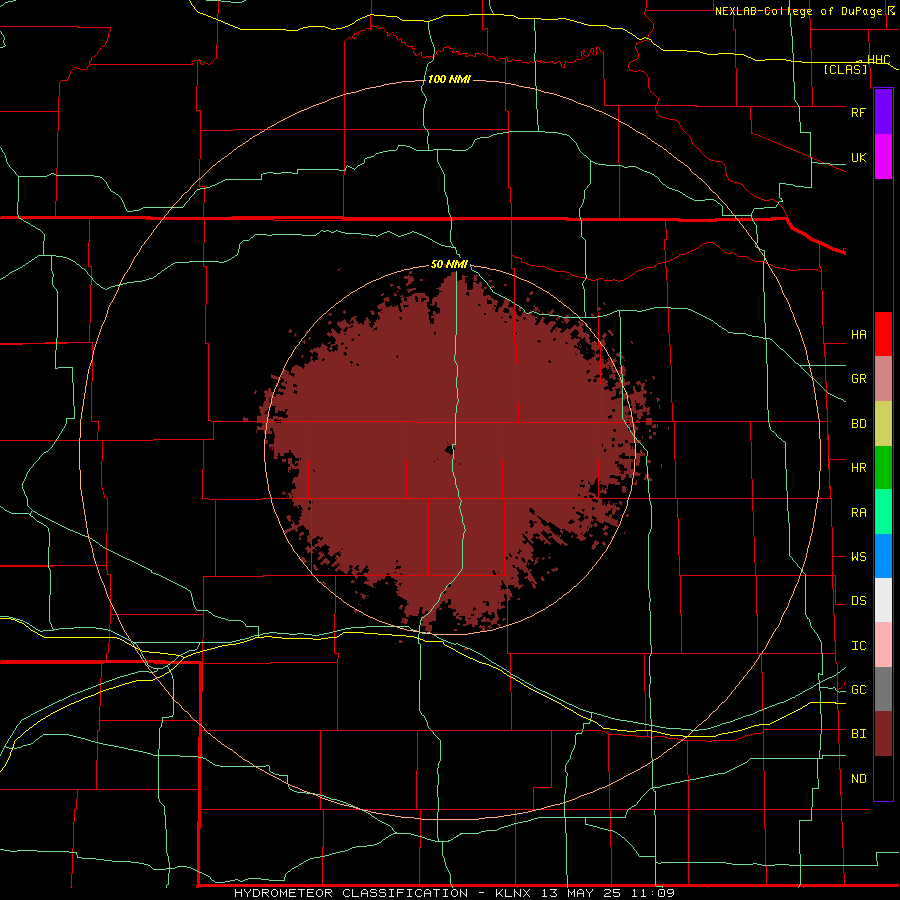
Task: Select the IC light pink legend swatch
Action: 883,645
